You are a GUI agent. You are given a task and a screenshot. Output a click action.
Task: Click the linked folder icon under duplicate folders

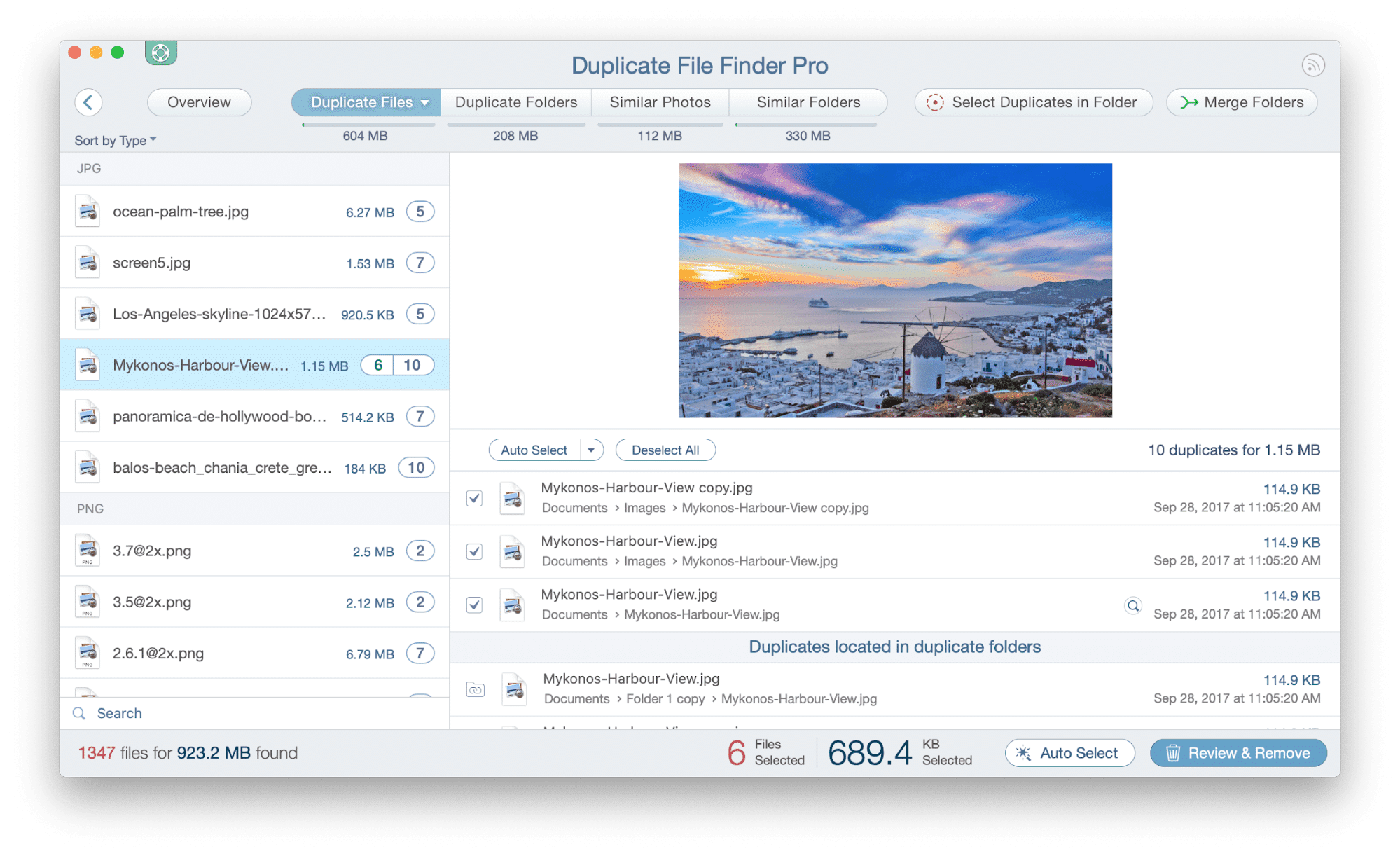pos(475,689)
